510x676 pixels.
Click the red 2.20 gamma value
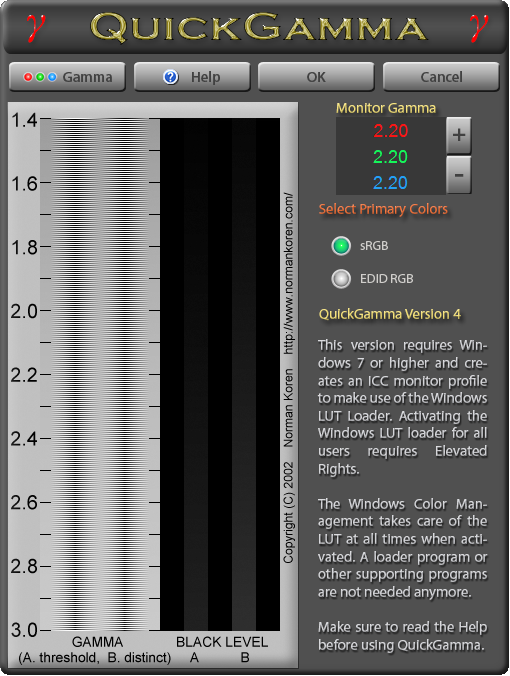tap(391, 131)
